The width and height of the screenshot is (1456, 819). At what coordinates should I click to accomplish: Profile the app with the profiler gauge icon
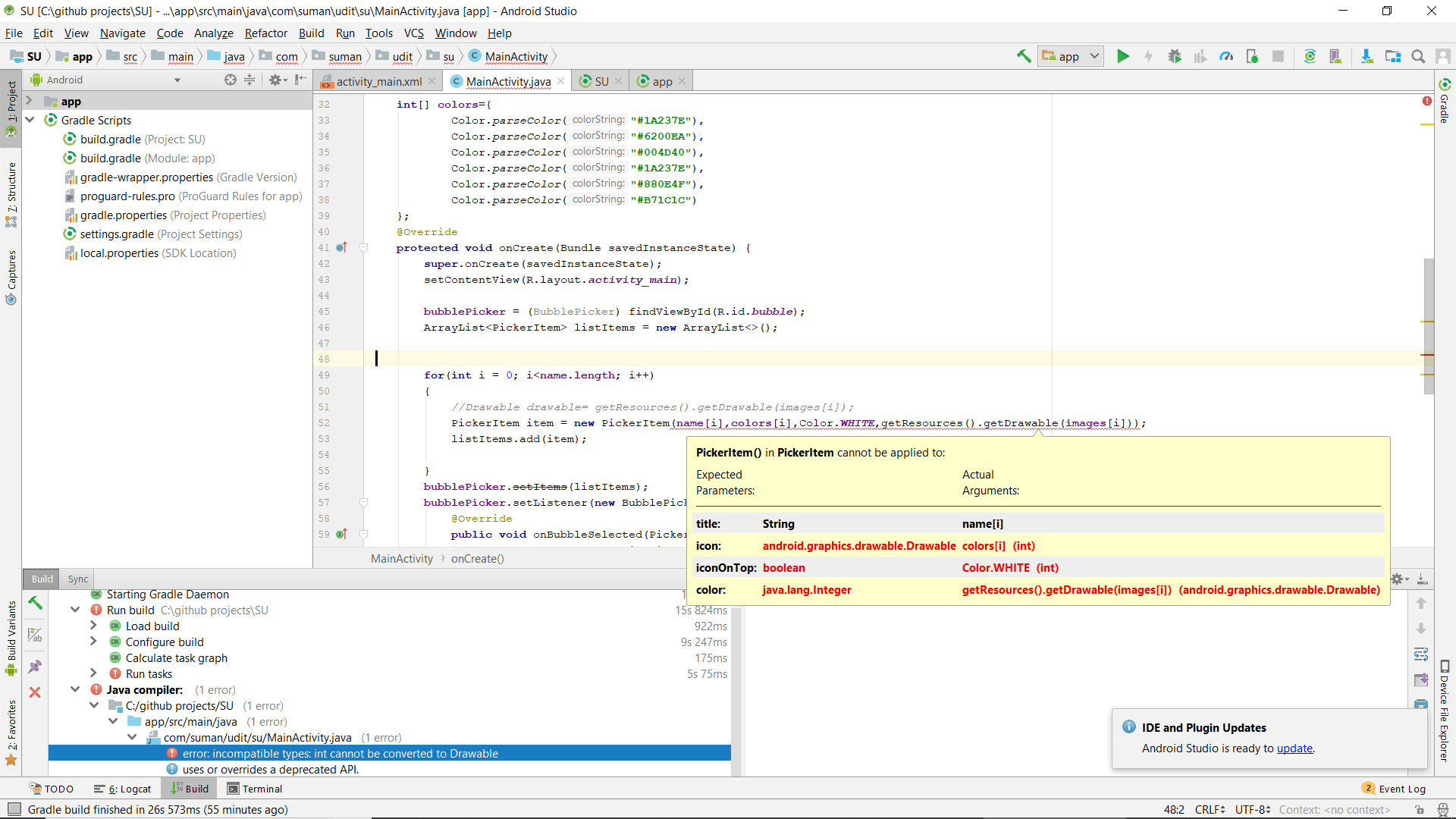pyautogui.click(x=1226, y=56)
